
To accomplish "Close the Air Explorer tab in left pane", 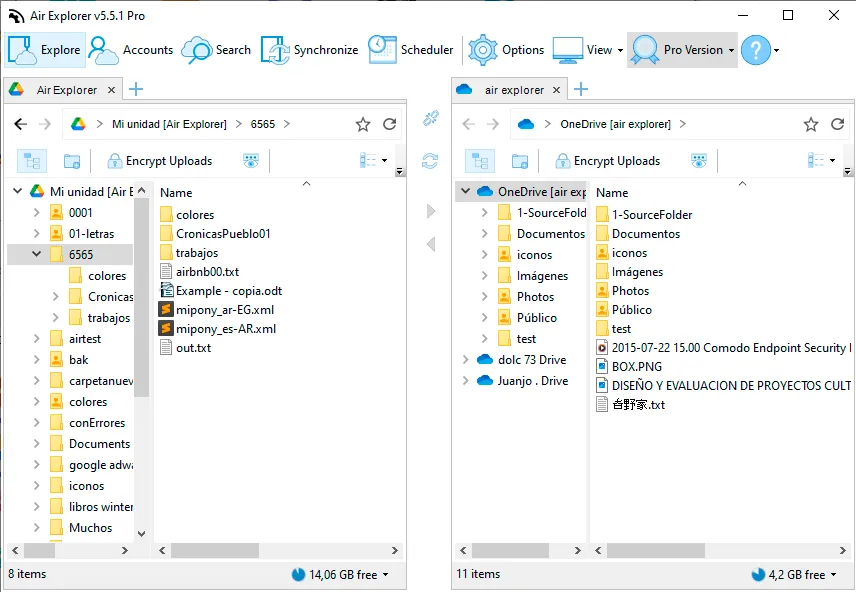I will (111, 90).
